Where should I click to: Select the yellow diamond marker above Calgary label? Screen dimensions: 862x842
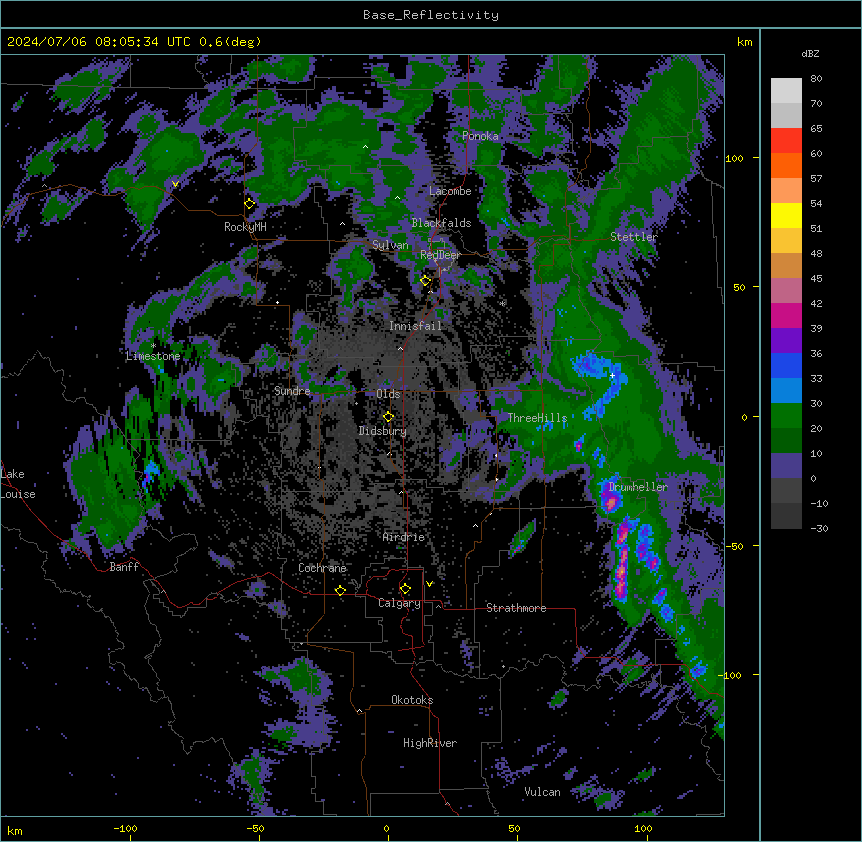405,589
